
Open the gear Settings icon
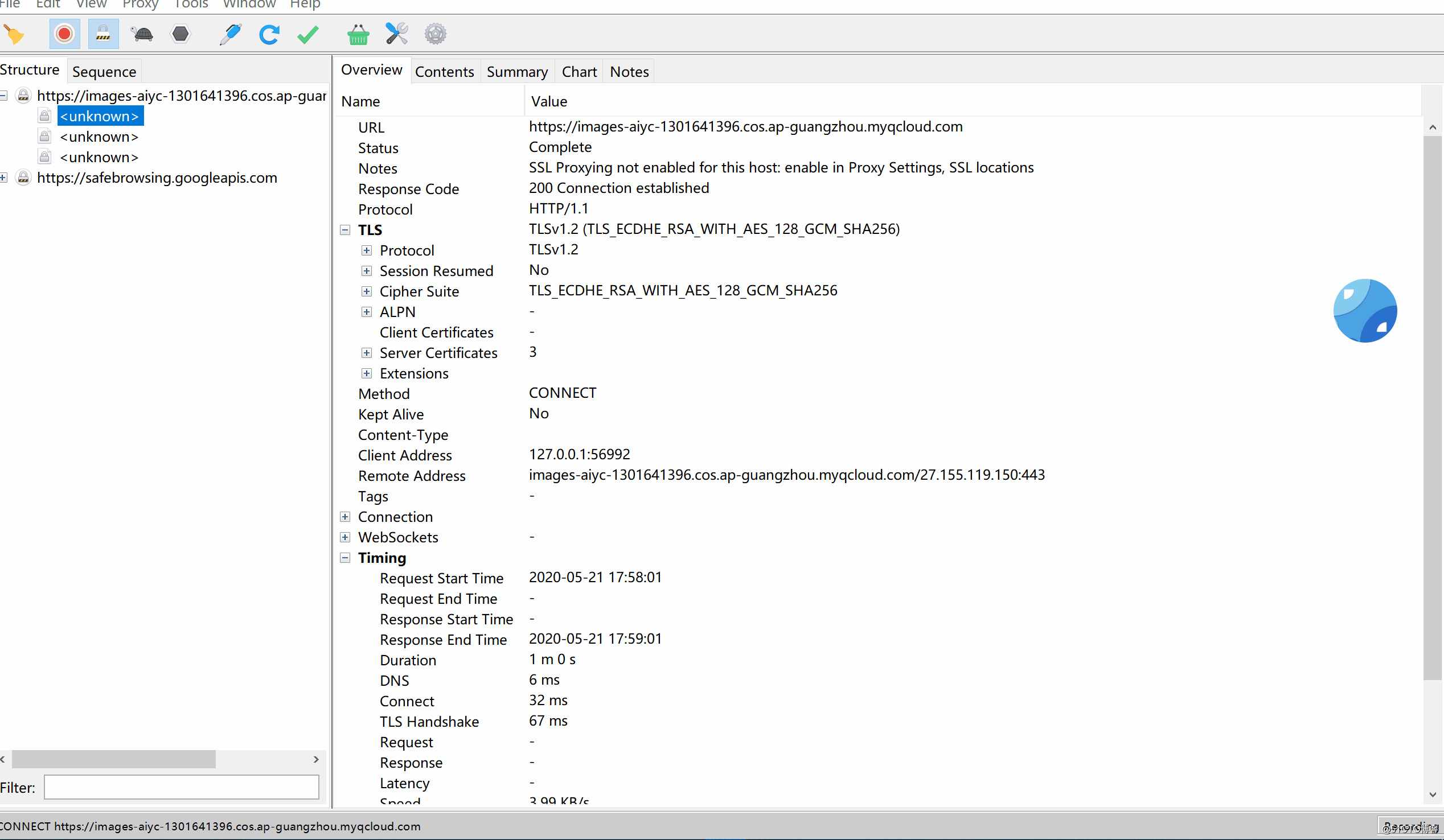(x=436, y=34)
